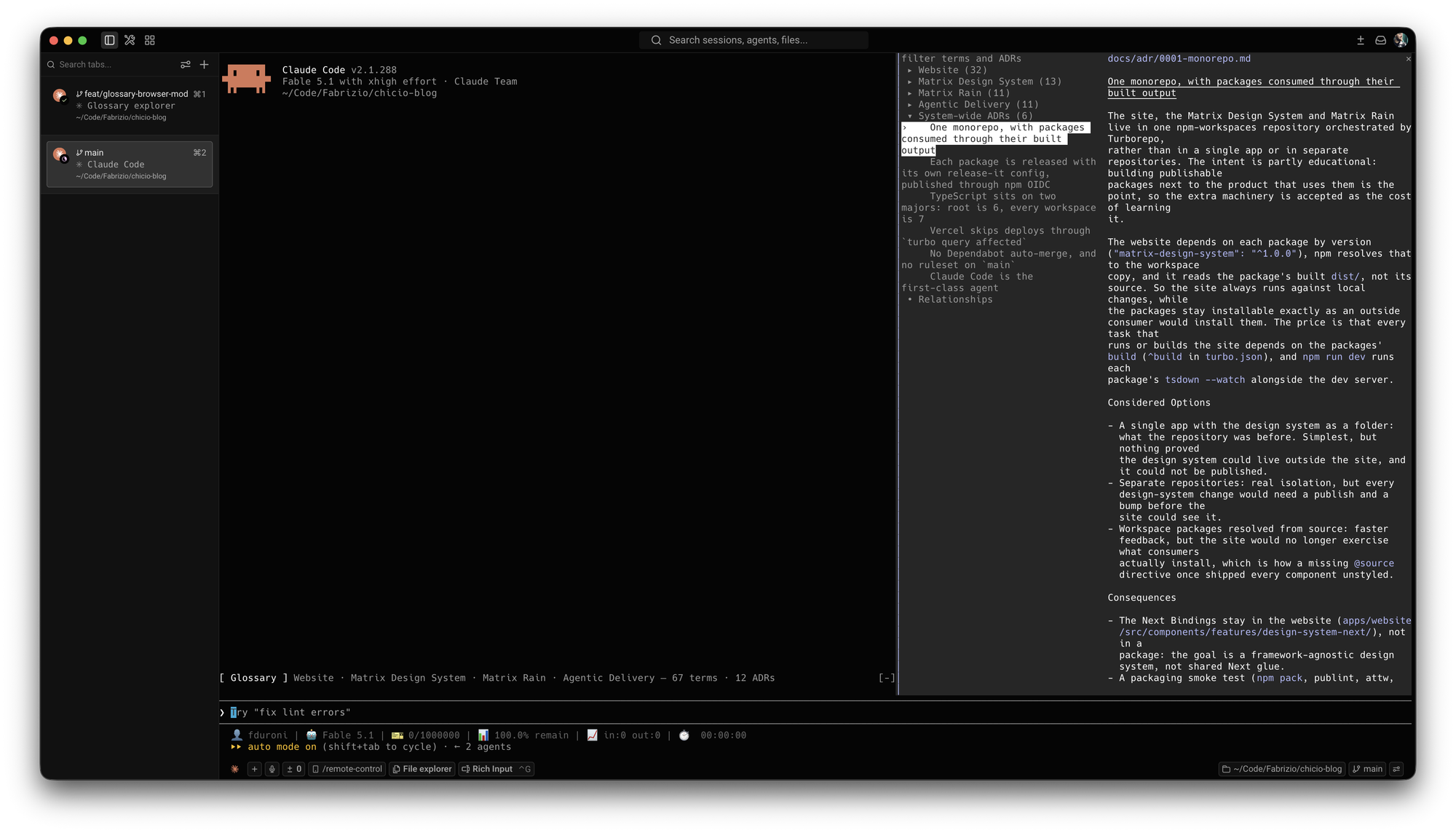Click the tab filter settings icon
The height and width of the screenshot is (833, 1456).
tap(186, 65)
